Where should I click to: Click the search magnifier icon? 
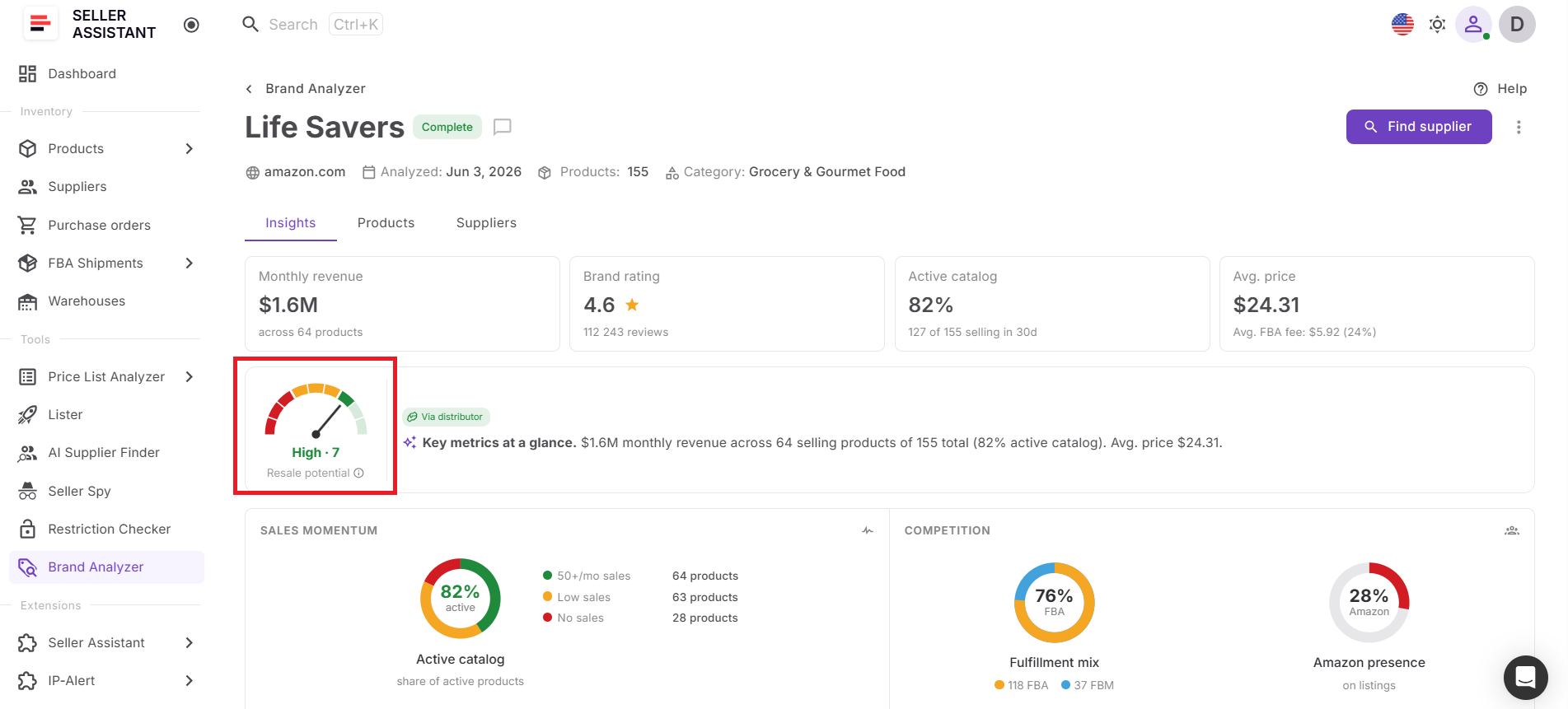(x=250, y=25)
